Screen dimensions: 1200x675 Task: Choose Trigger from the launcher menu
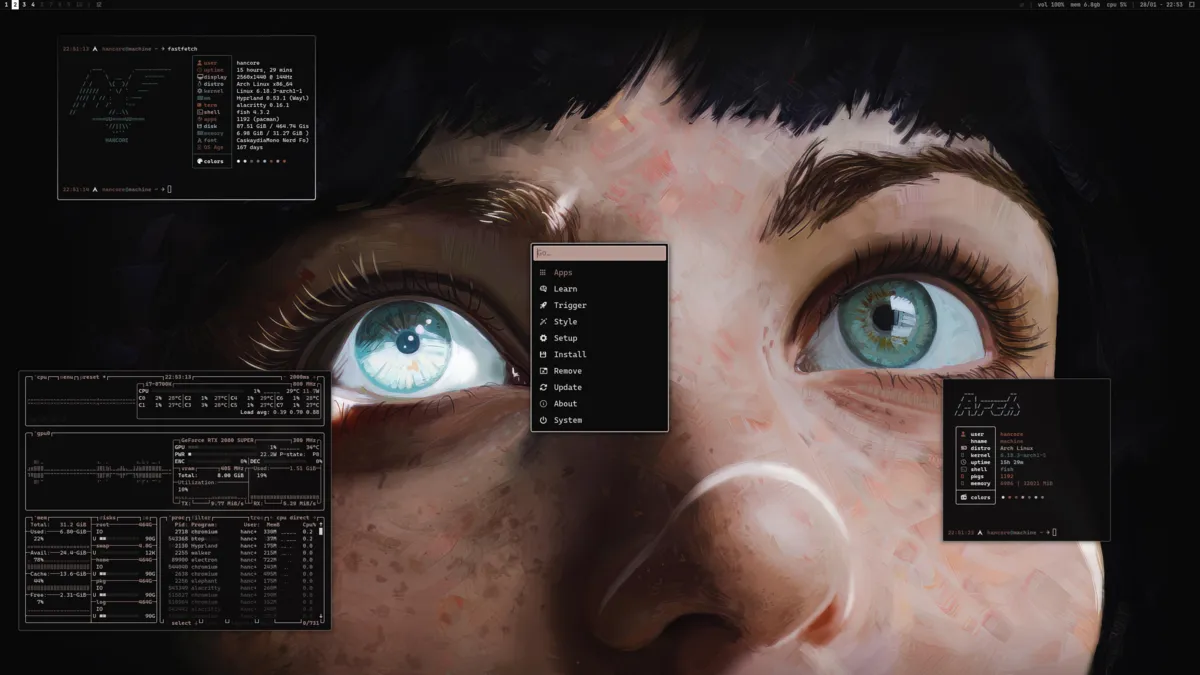[599, 305]
